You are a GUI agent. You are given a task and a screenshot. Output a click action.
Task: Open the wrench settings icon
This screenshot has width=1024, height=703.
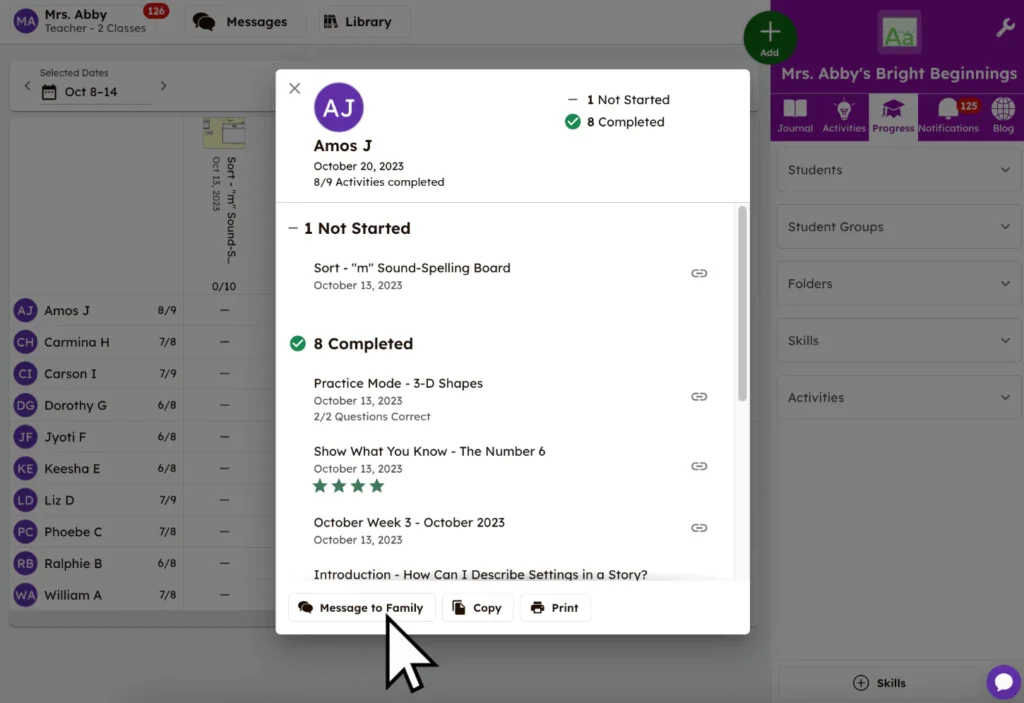click(1004, 27)
